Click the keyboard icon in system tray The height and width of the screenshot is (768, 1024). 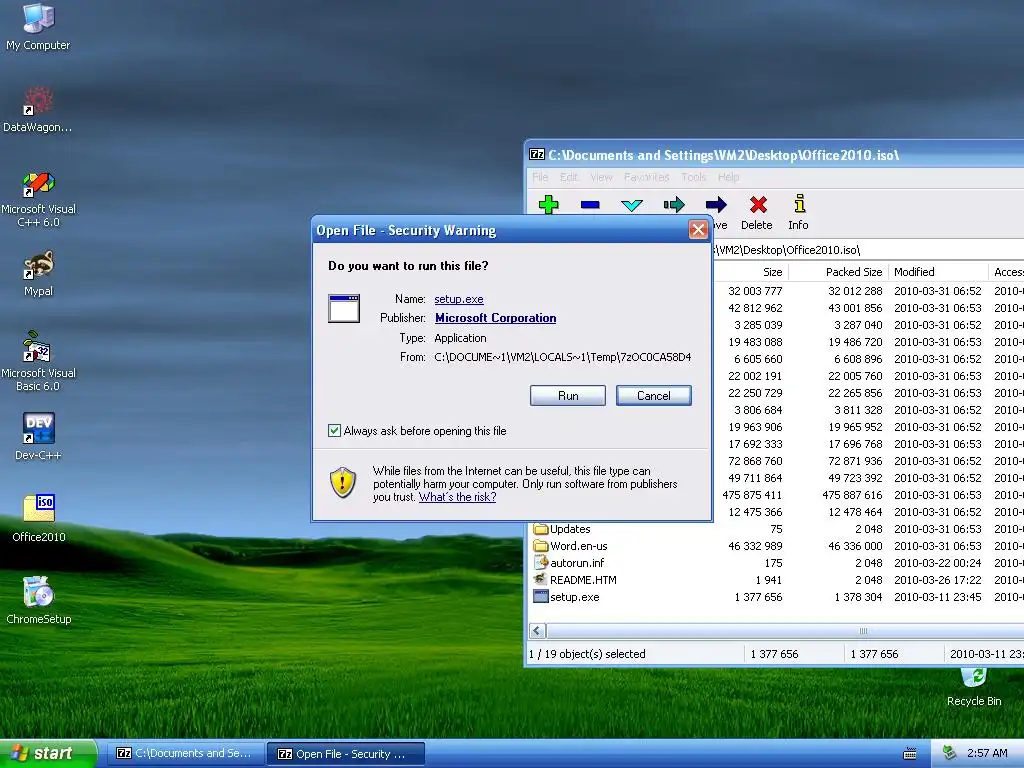[x=910, y=754]
